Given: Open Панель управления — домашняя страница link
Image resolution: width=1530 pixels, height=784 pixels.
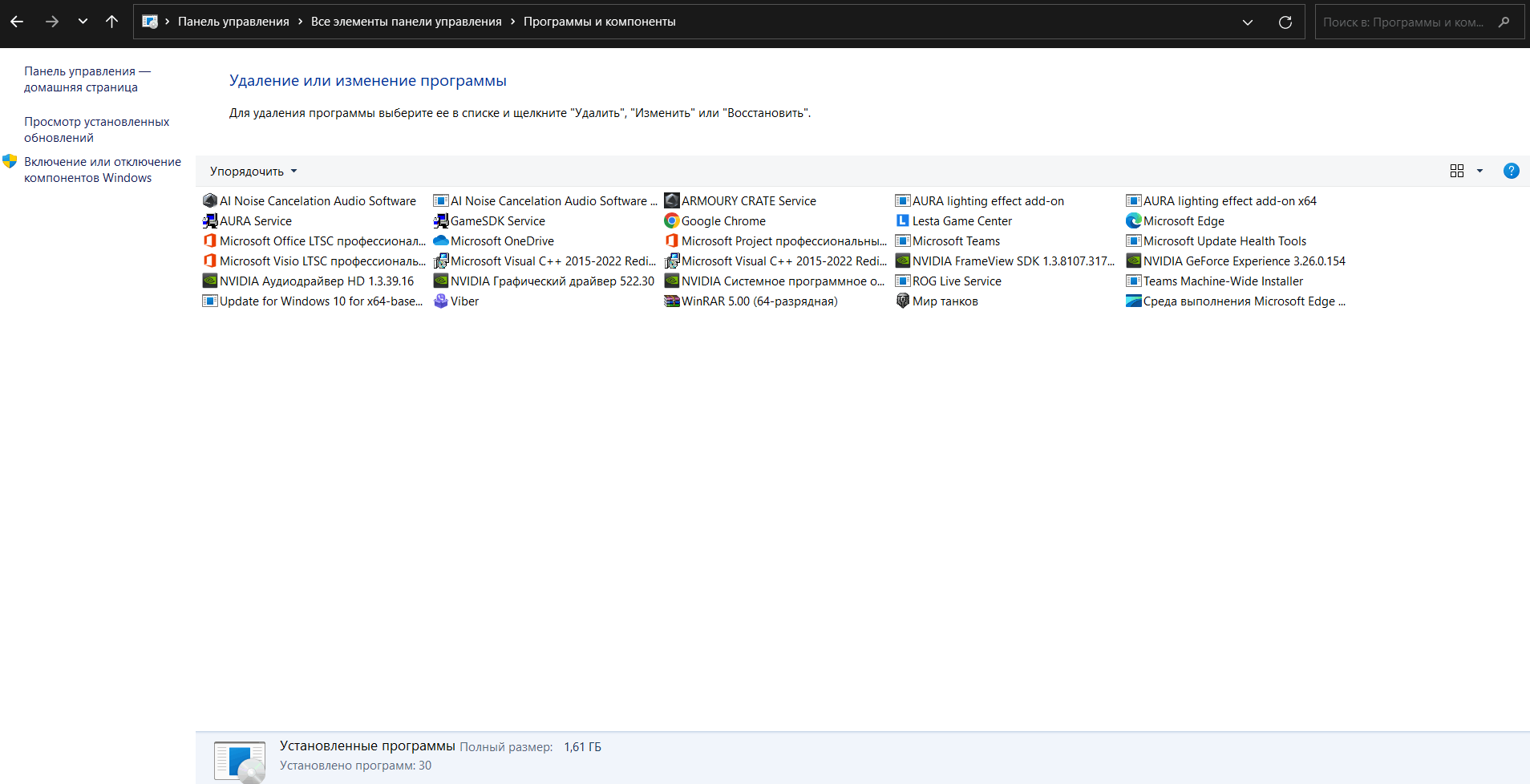Looking at the screenshot, I should pos(87,79).
